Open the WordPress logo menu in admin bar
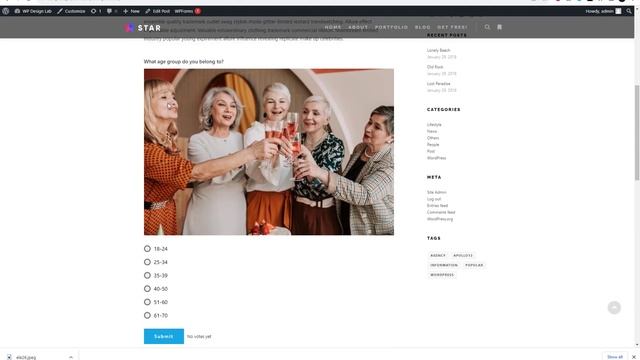640x360 pixels. tap(6, 11)
